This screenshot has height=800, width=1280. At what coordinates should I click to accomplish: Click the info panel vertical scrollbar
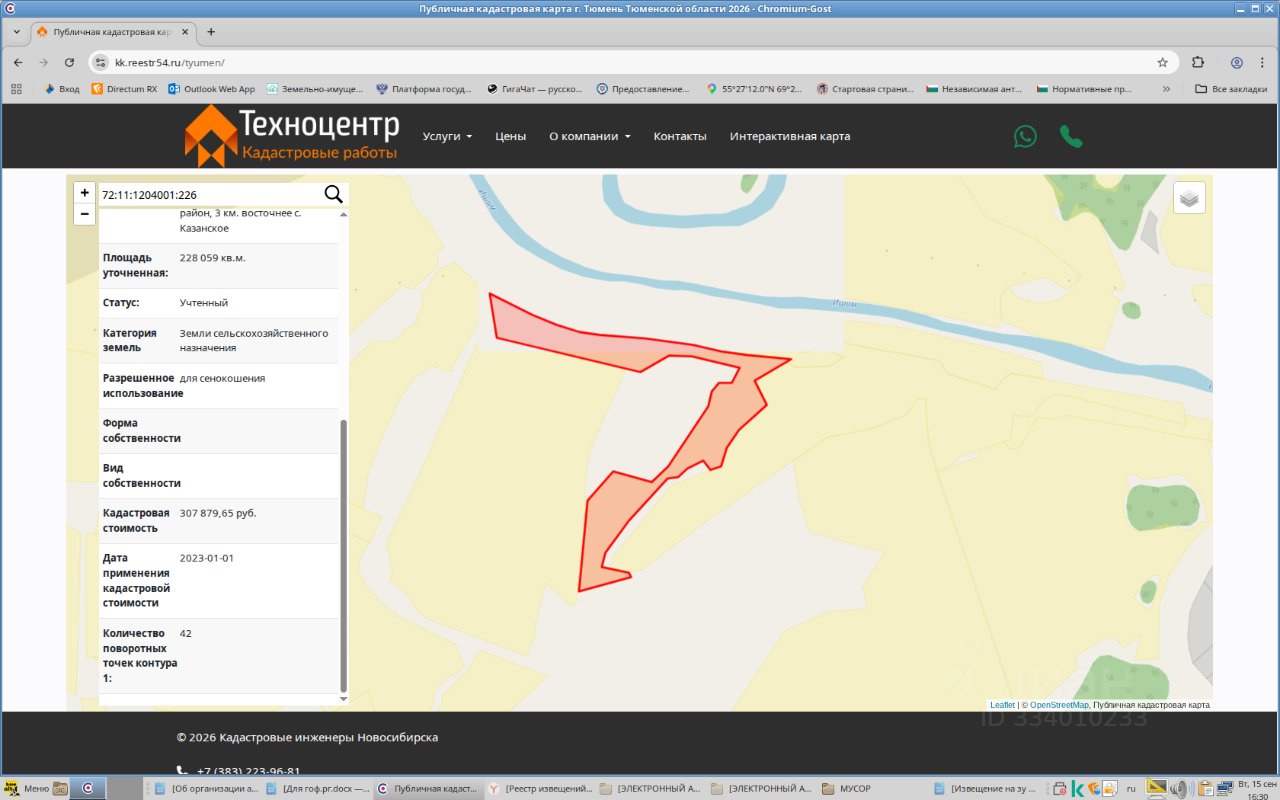(344, 555)
